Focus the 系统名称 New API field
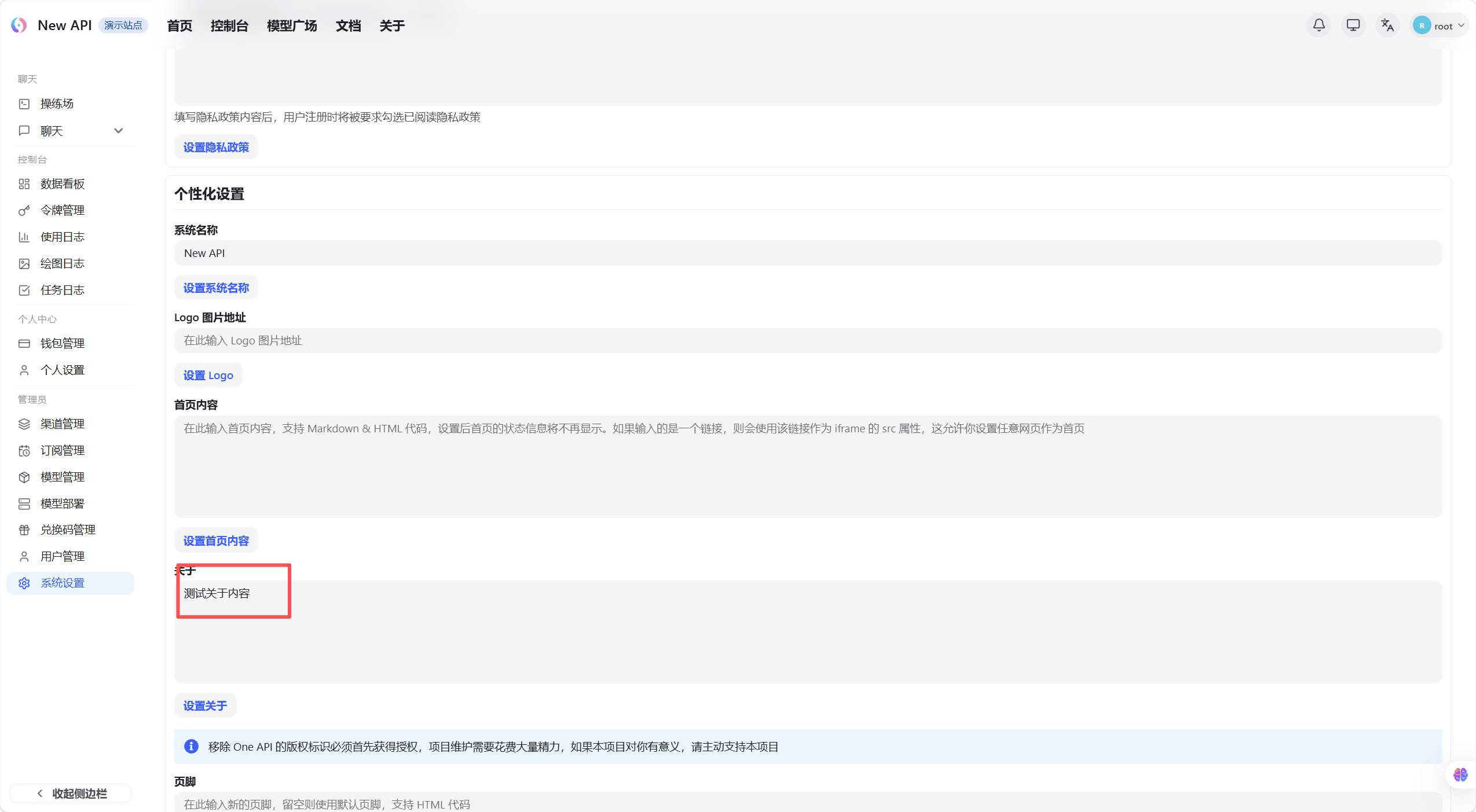The height and width of the screenshot is (812, 1476). pos(807,253)
